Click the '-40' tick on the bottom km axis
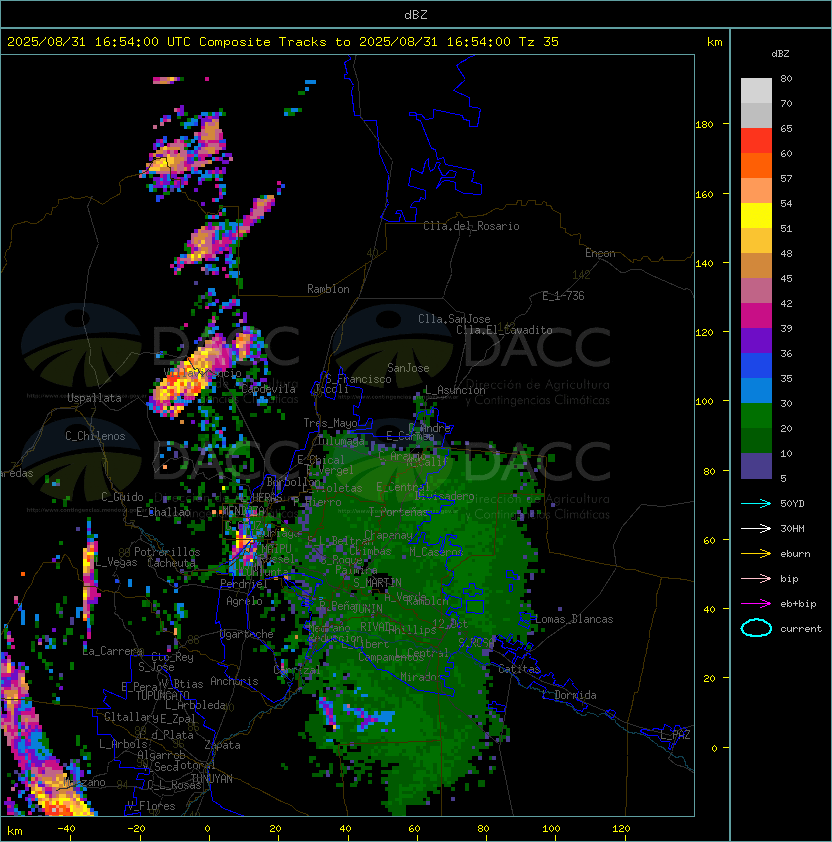The width and height of the screenshot is (832, 842). 66,829
